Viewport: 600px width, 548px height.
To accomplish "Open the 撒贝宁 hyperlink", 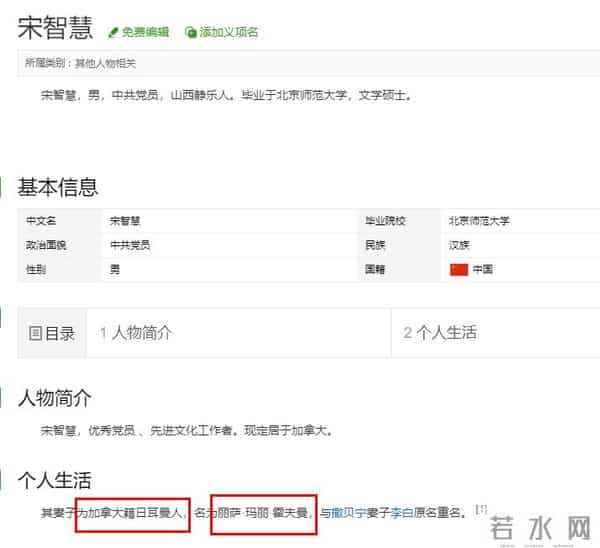I will [x=349, y=512].
